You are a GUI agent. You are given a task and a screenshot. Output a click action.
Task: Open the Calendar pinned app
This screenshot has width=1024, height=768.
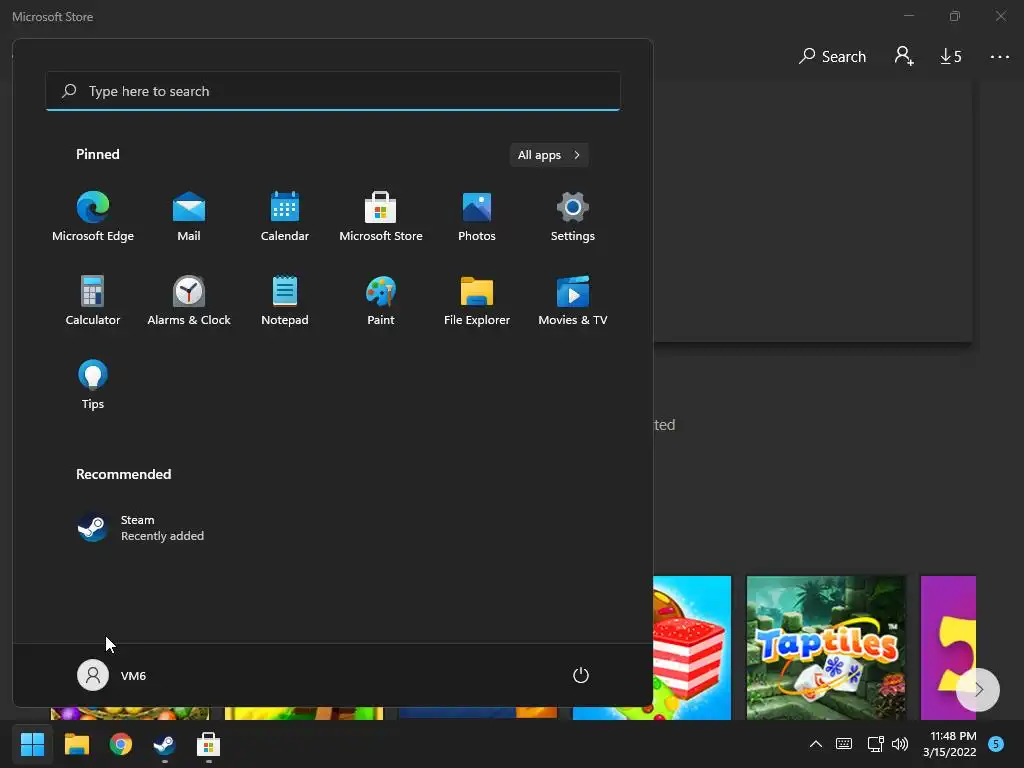285,217
